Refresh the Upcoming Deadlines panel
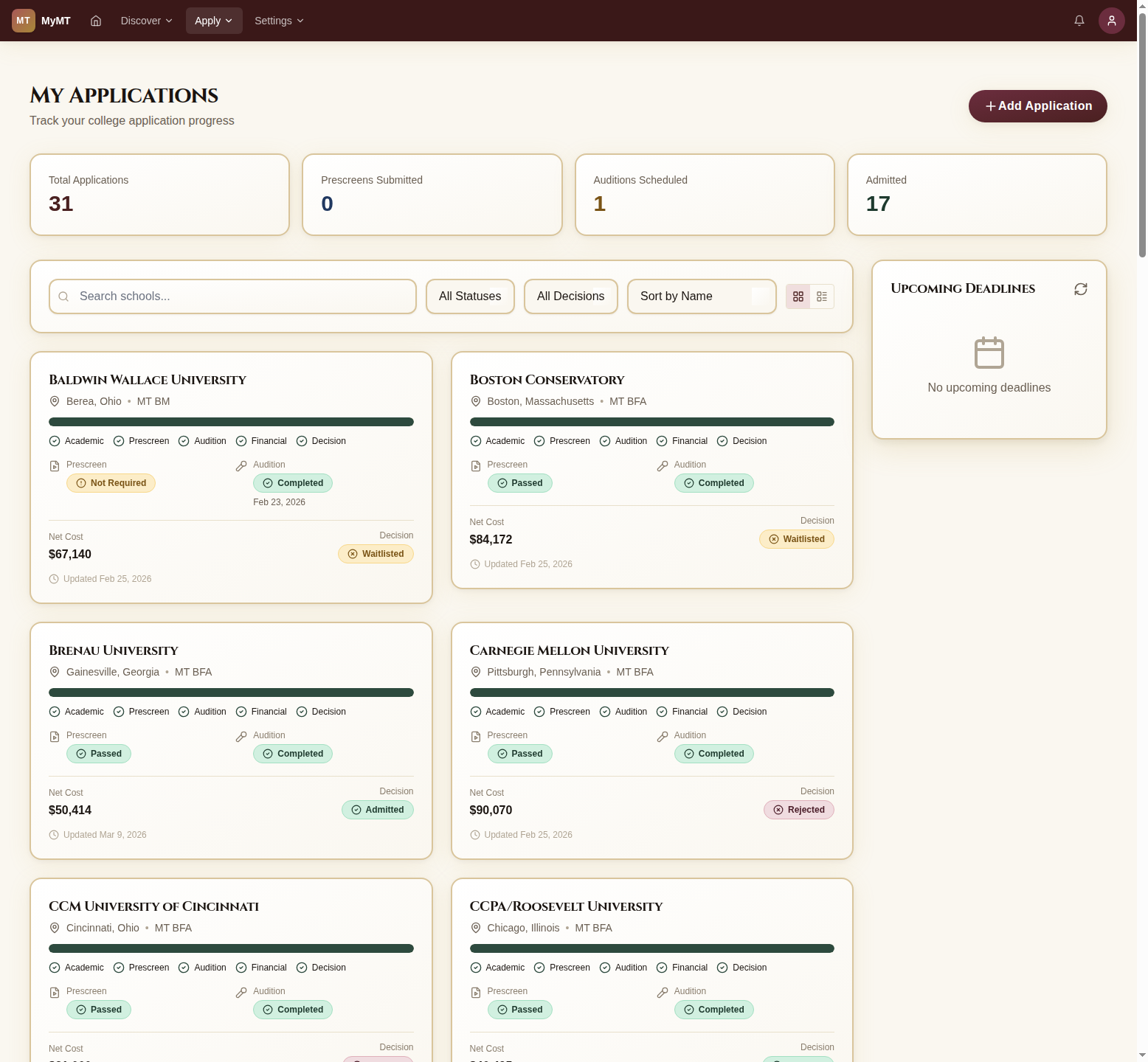This screenshot has width=1148, height=1062. point(1080,289)
